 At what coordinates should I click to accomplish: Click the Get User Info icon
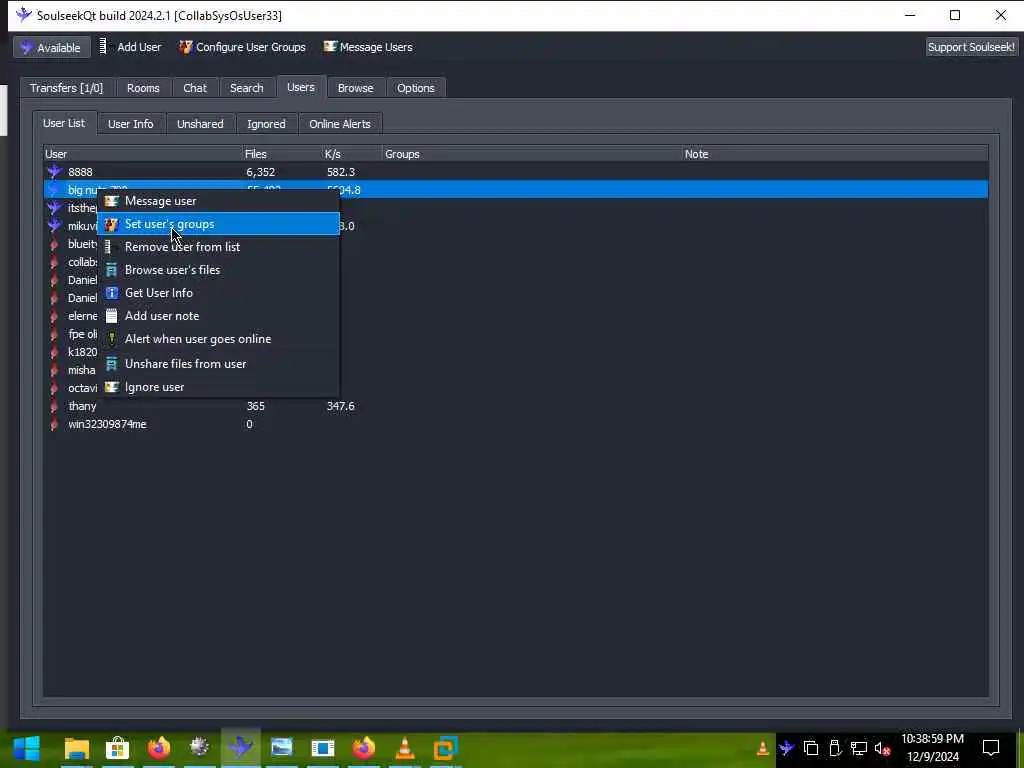pyautogui.click(x=112, y=293)
